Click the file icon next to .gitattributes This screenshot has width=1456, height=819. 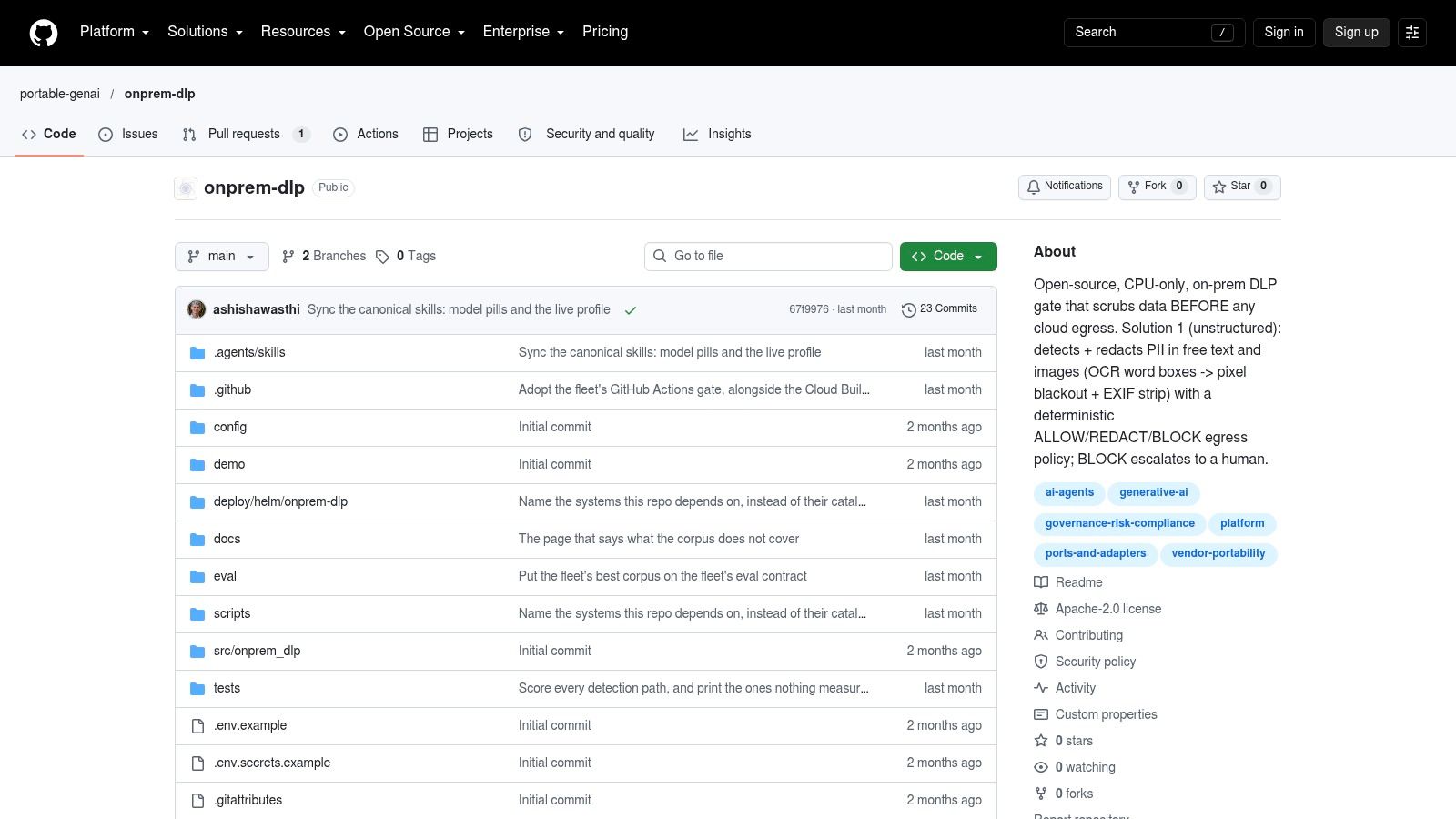197,801
